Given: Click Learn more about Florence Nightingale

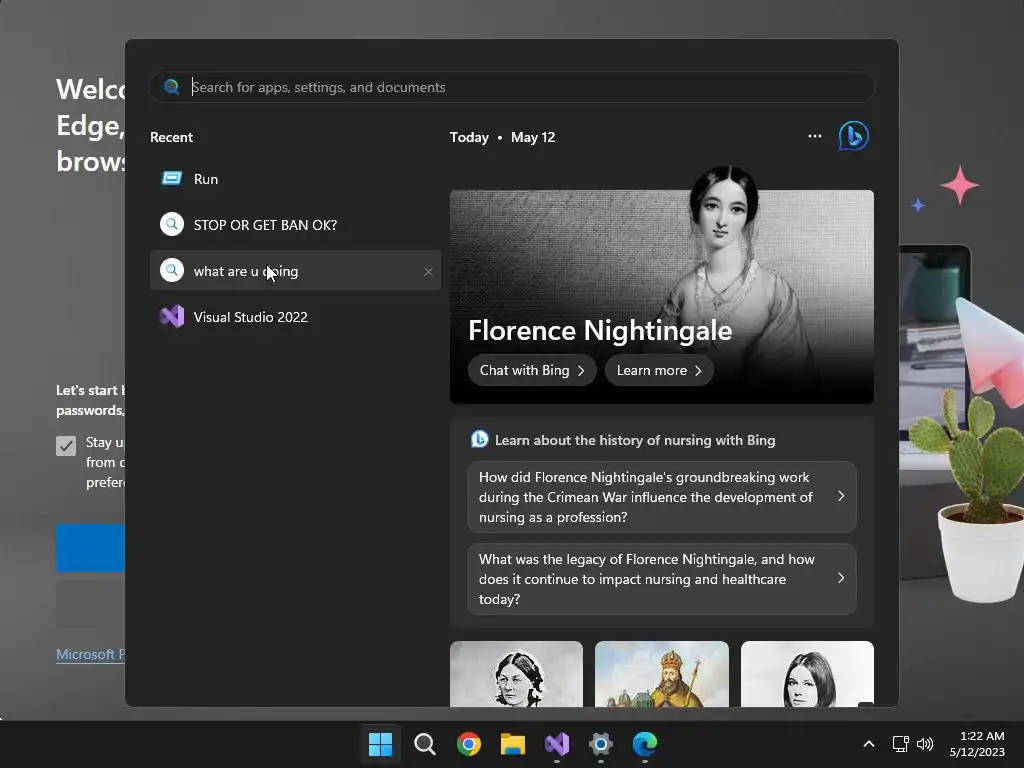Looking at the screenshot, I should point(659,370).
